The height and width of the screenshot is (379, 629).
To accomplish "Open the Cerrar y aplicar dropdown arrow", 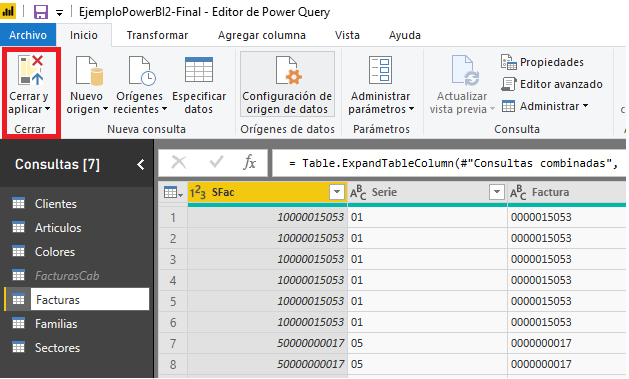I will pyautogui.click(x=48, y=109).
